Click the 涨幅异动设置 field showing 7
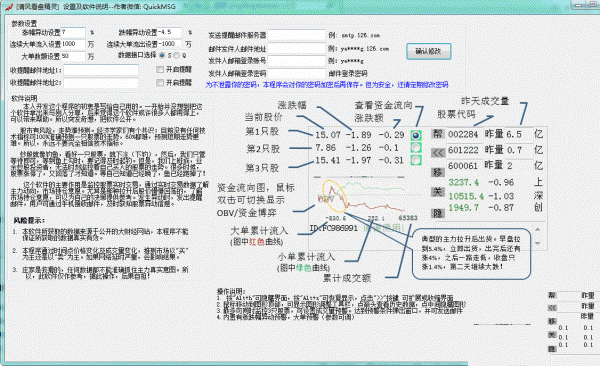This screenshot has height=366, width=600. 73,33
